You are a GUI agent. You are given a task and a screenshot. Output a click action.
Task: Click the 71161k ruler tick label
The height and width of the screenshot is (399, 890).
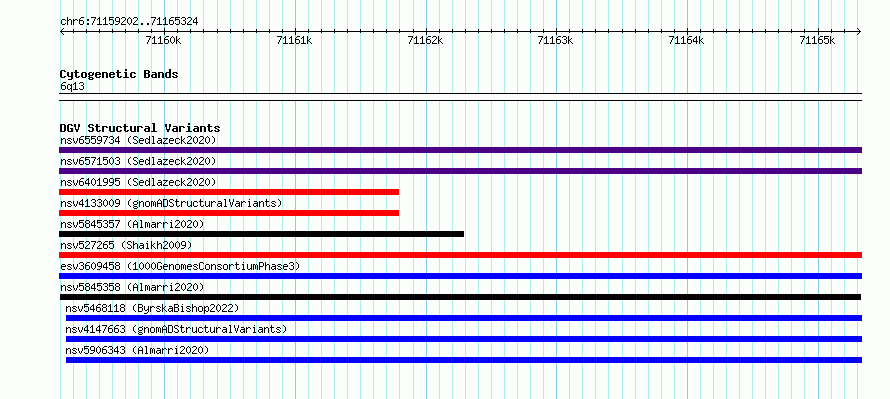click(x=294, y=40)
